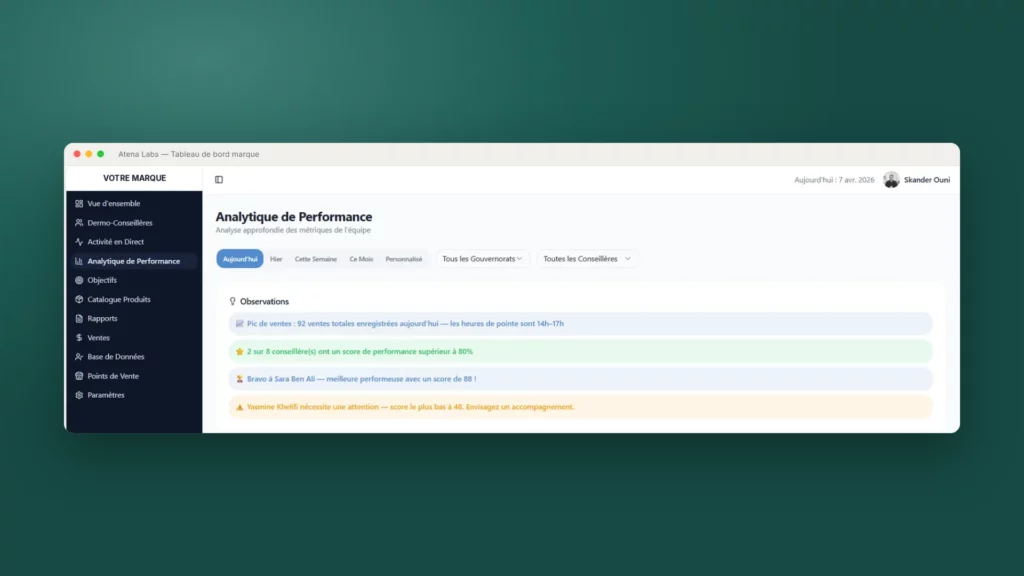Click the Analytique de Performance chart icon
This screenshot has width=1024, height=576.
tap(79, 261)
